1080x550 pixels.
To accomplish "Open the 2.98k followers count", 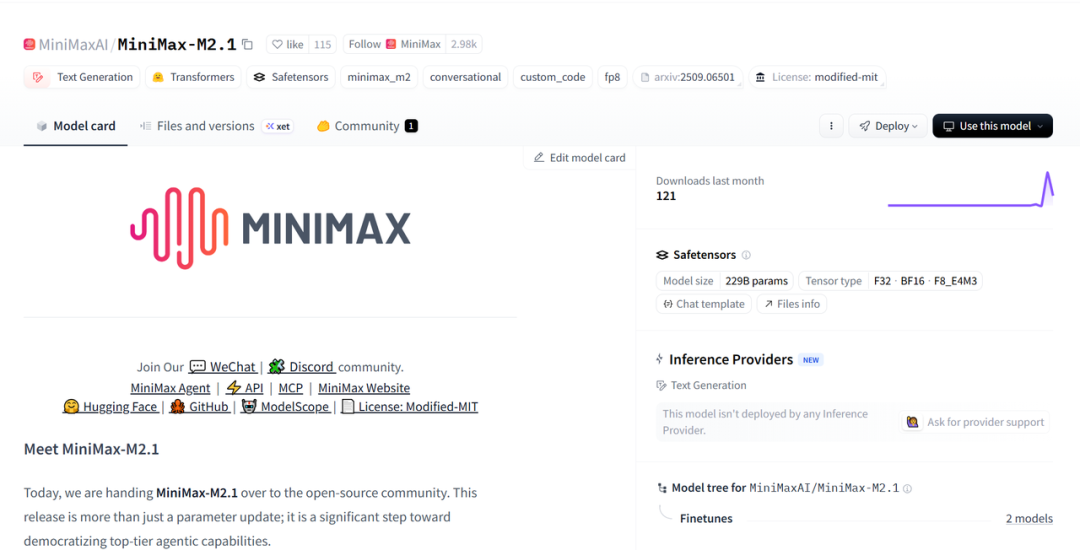I will tap(464, 44).
